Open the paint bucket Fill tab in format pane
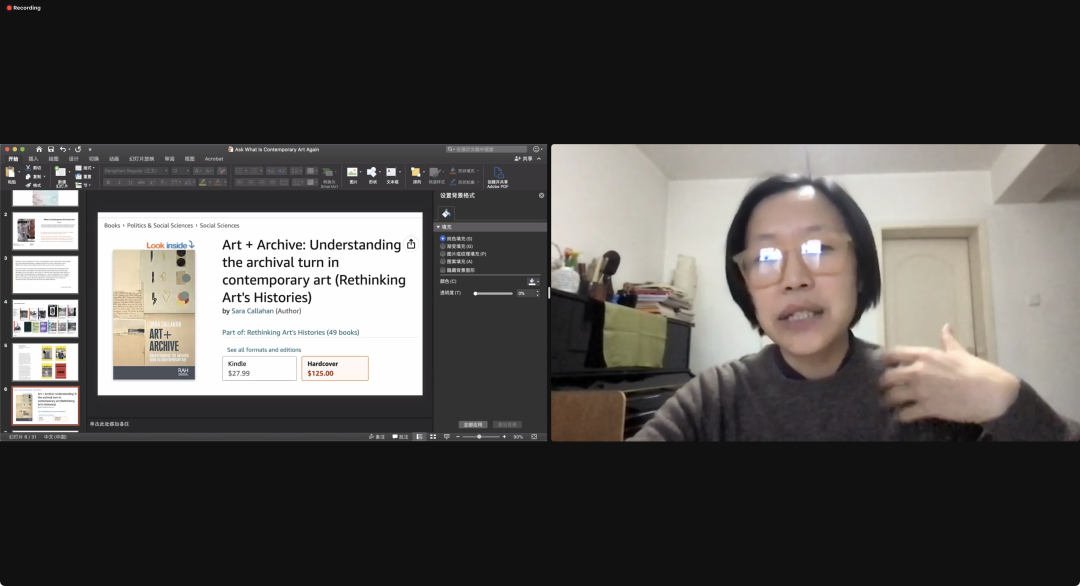Viewport: 1080px width, 586px height. click(x=446, y=213)
